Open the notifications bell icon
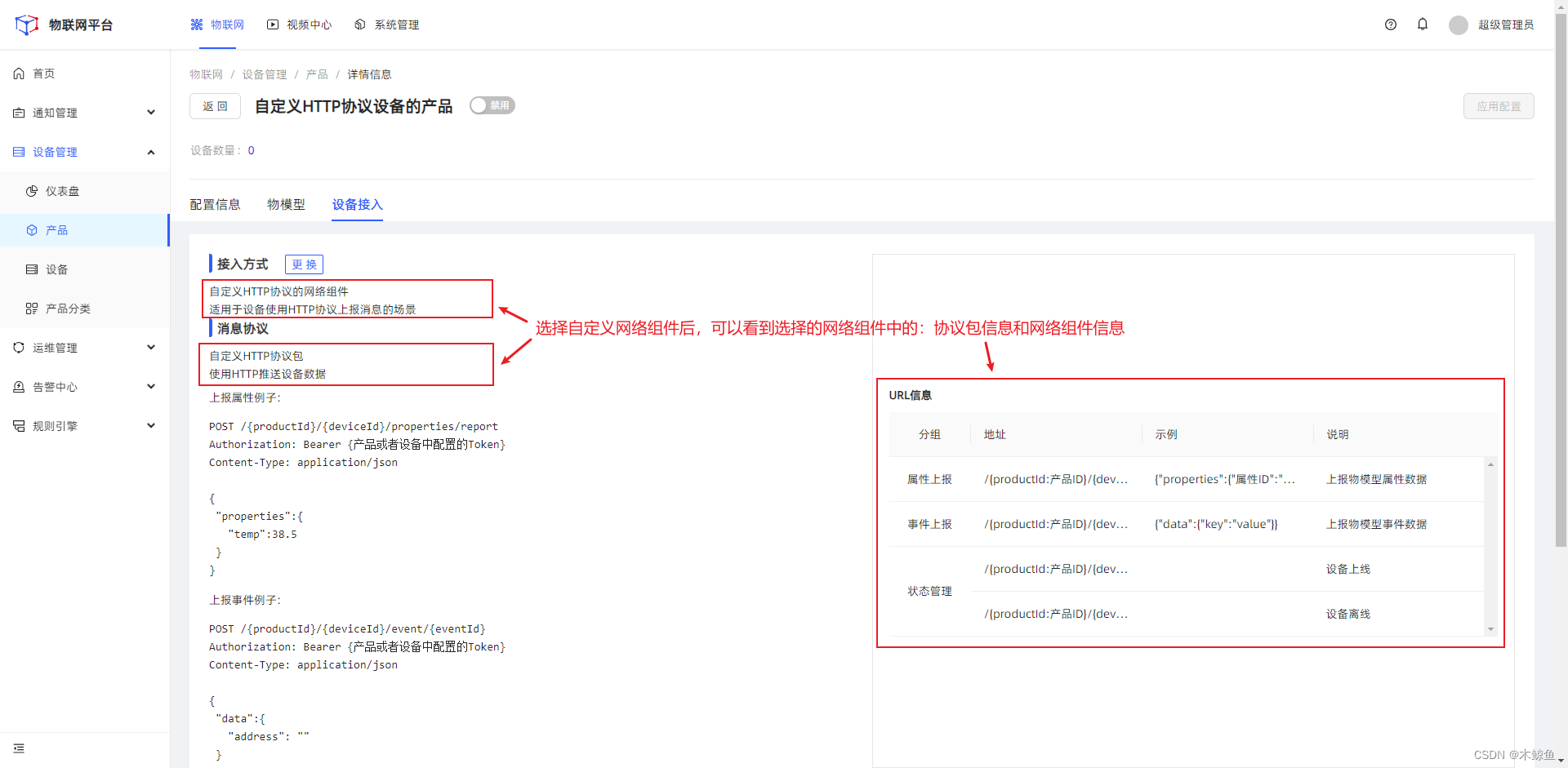 [1423, 24]
